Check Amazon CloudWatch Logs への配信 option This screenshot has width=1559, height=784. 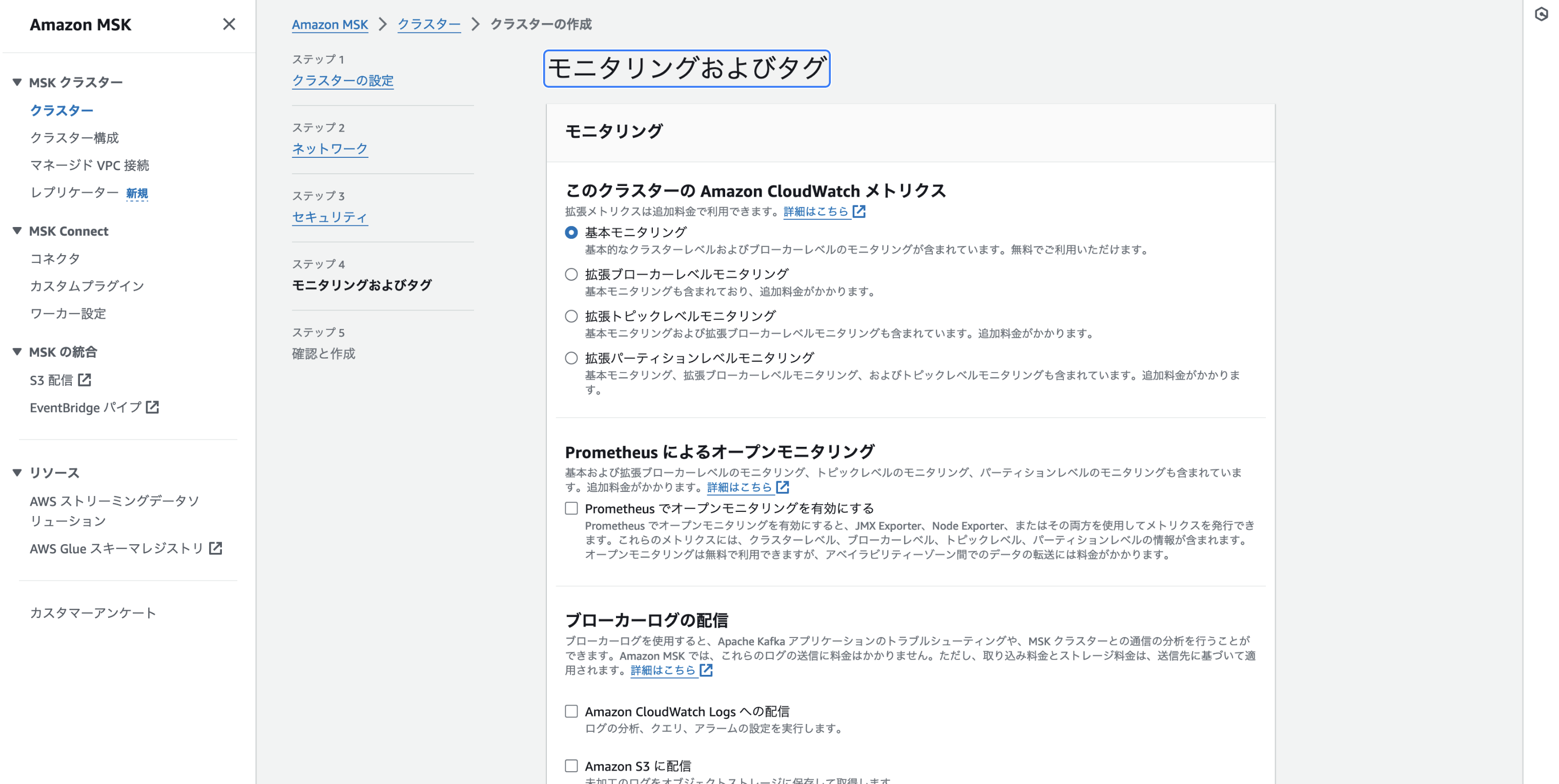pos(571,711)
